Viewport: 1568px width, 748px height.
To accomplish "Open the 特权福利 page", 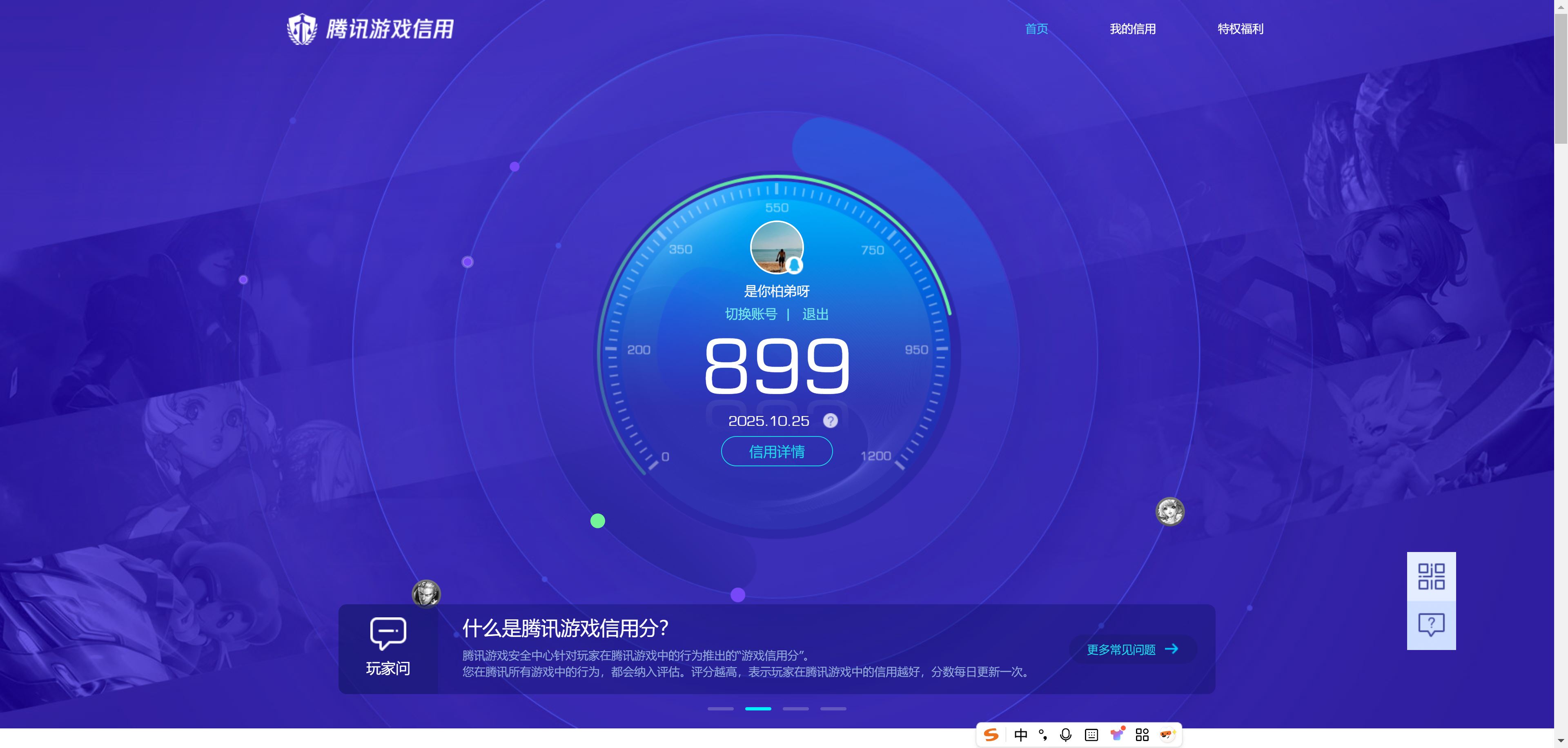I will [x=1240, y=29].
